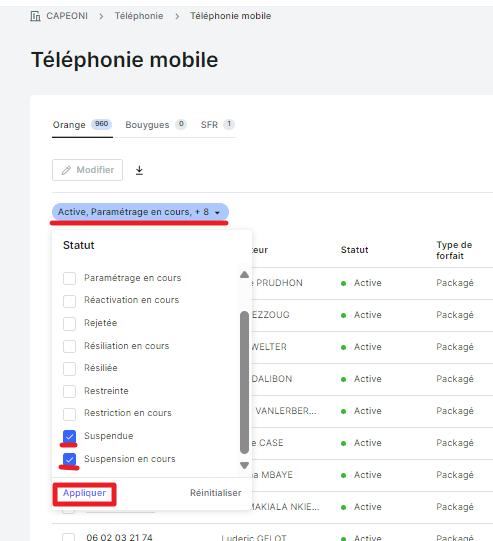Click the download export icon
Image resolution: width=493 pixels, height=541 pixels.
pos(139,170)
